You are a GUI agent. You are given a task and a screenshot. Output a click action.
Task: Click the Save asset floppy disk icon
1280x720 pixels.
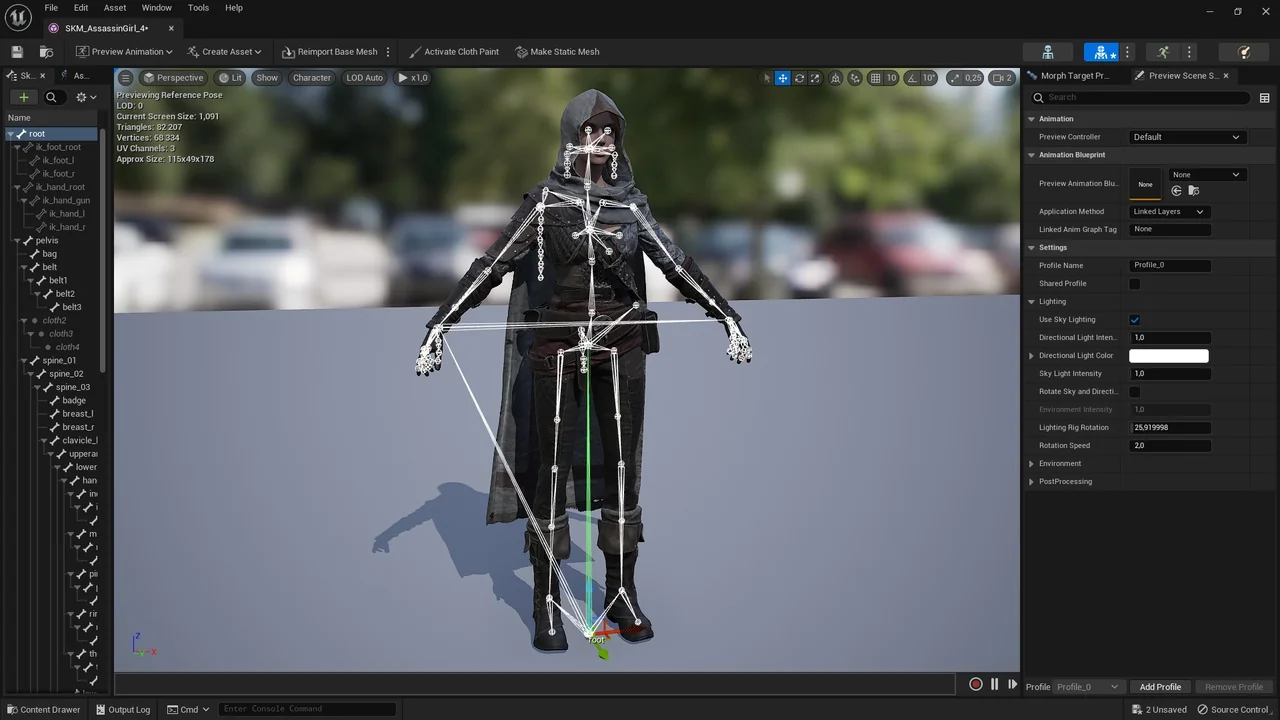coord(17,52)
